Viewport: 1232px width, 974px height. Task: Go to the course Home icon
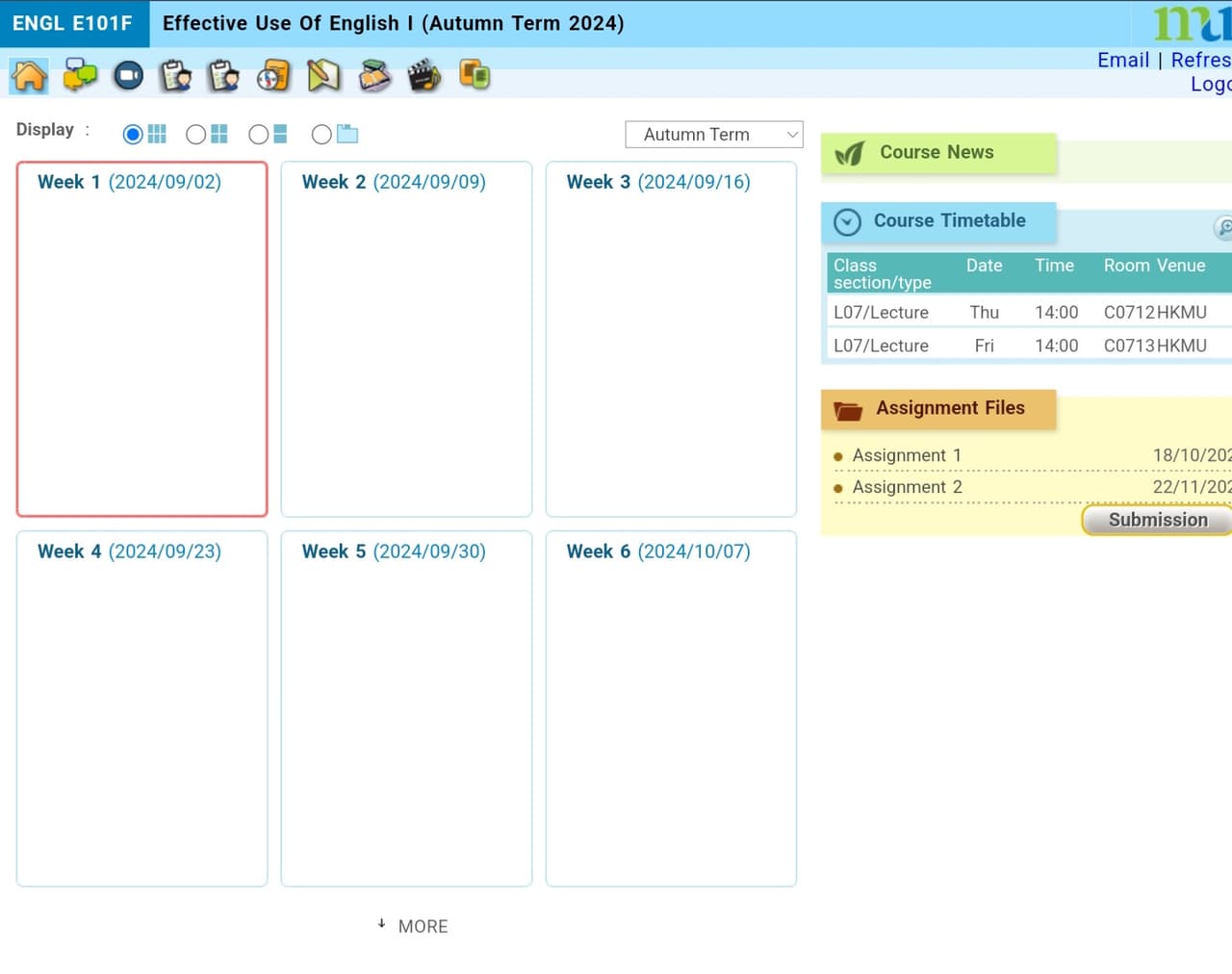(x=30, y=75)
